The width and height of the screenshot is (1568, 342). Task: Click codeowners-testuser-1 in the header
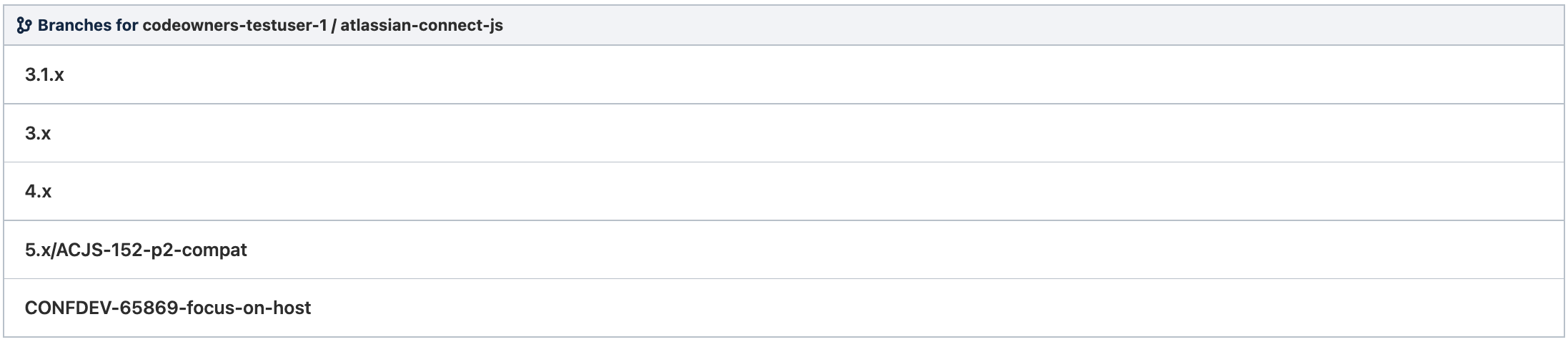click(x=234, y=26)
